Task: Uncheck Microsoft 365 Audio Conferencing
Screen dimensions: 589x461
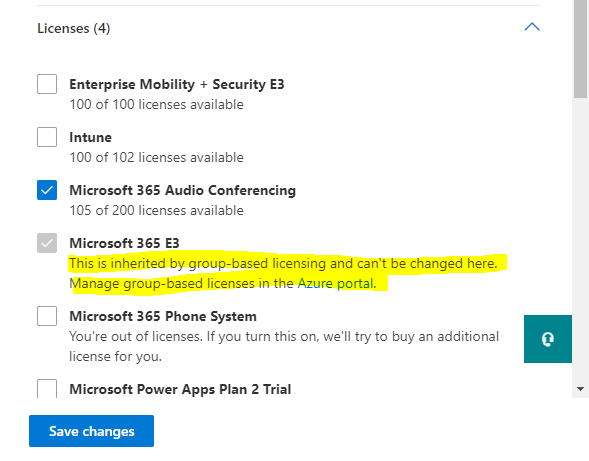Action: tap(47, 190)
